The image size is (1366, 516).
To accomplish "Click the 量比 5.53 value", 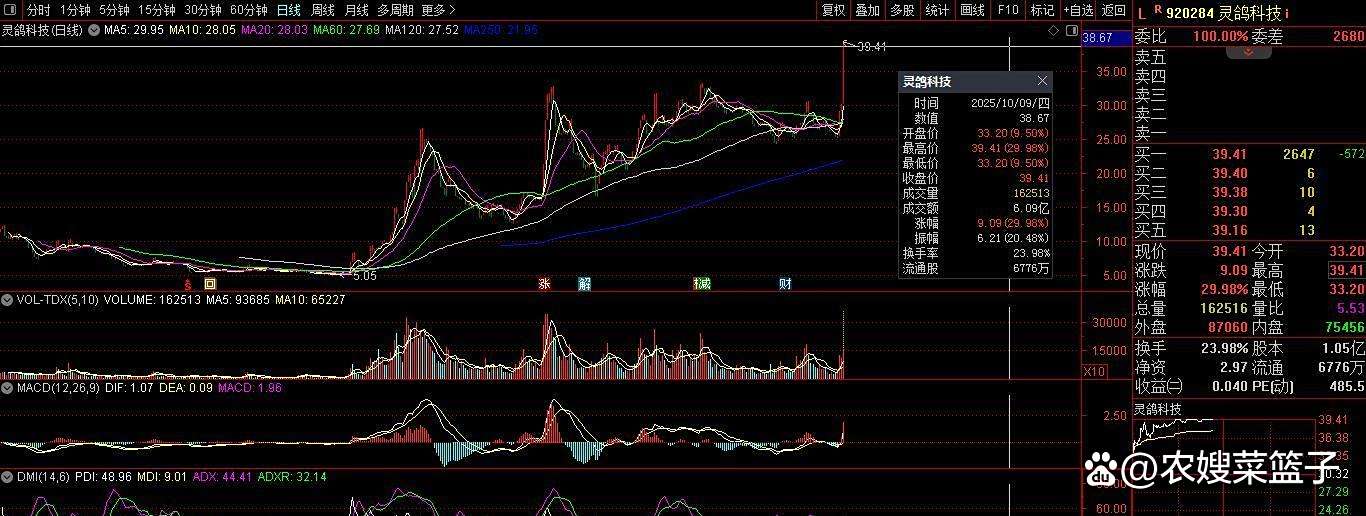I will [1350, 308].
